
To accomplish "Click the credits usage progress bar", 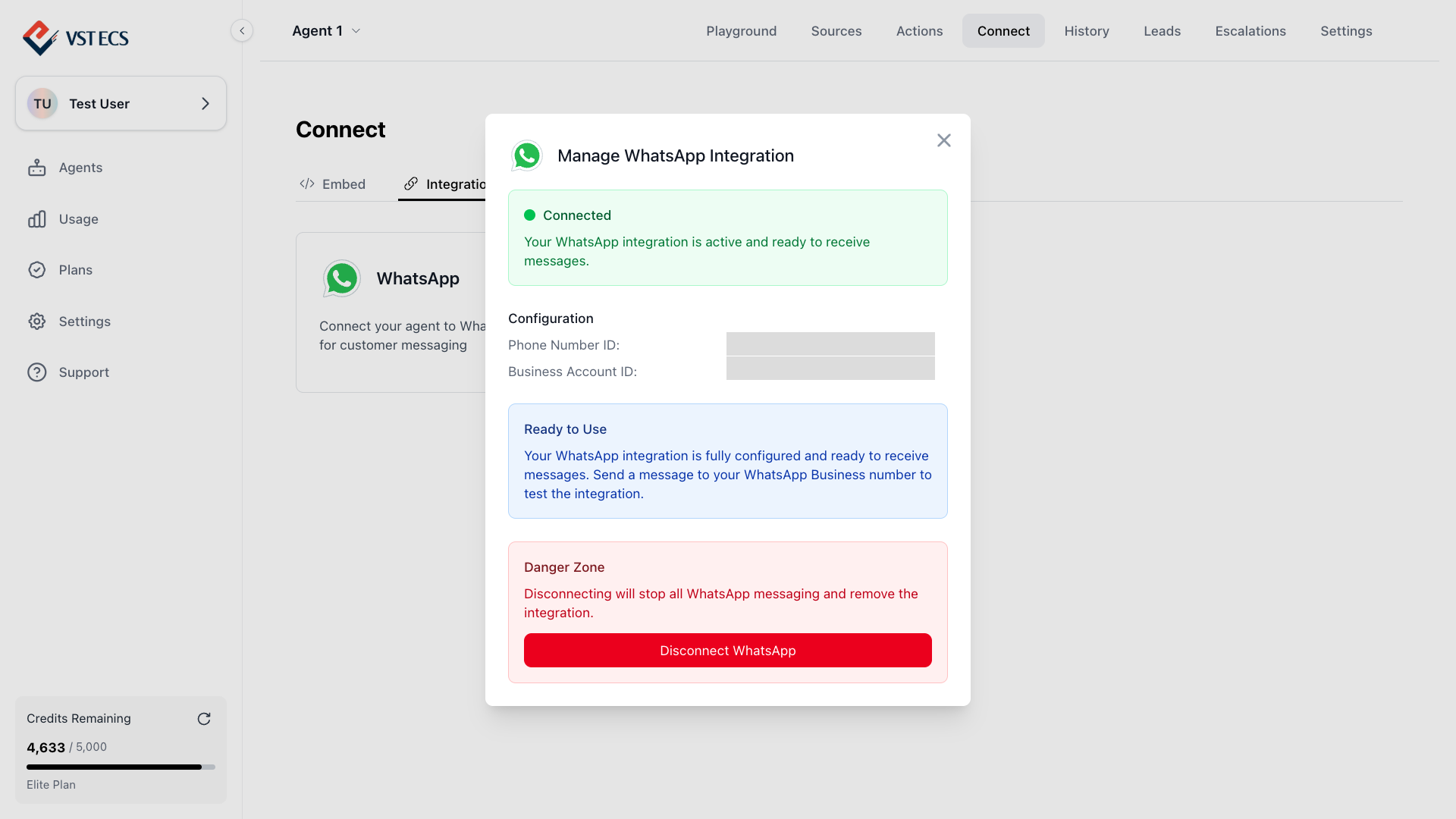I will click(x=121, y=767).
